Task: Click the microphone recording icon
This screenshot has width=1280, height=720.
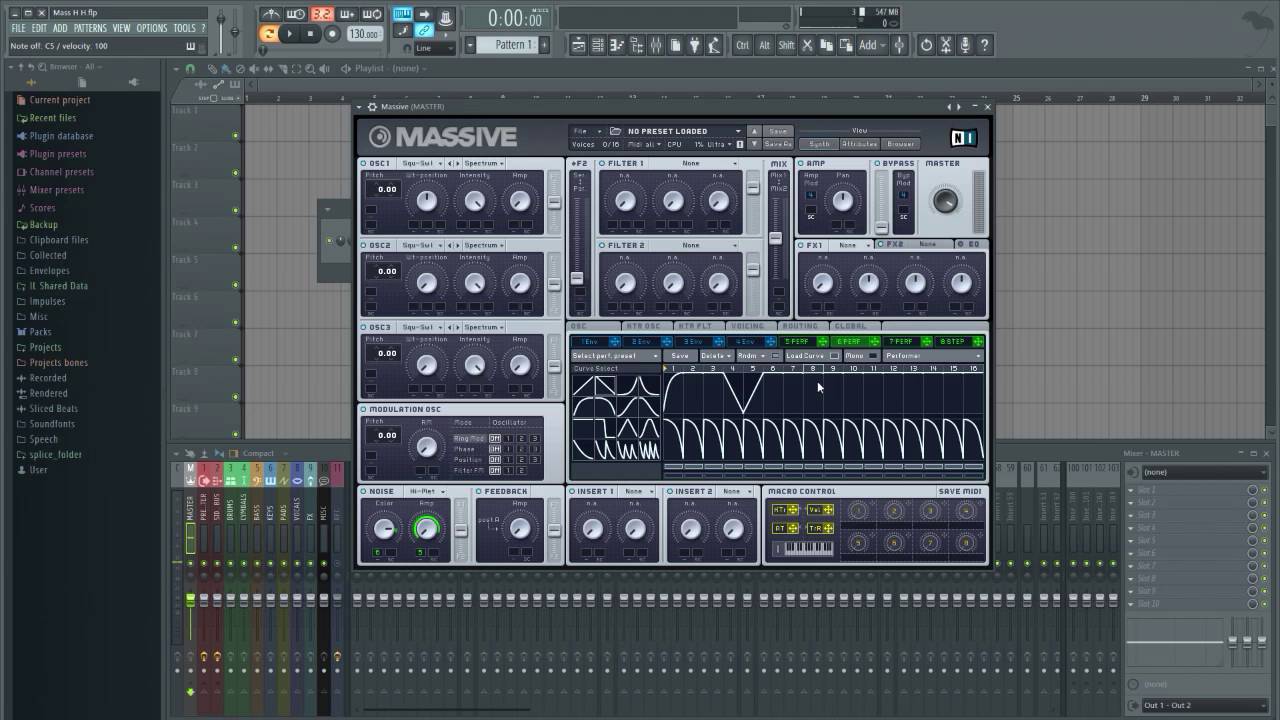Action: pyautogui.click(x=965, y=45)
